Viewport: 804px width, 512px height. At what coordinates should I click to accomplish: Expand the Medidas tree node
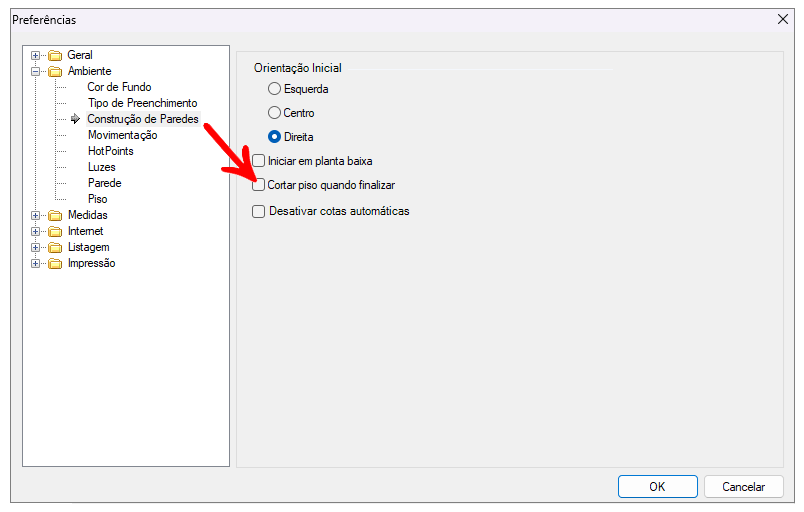coord(35,215)
